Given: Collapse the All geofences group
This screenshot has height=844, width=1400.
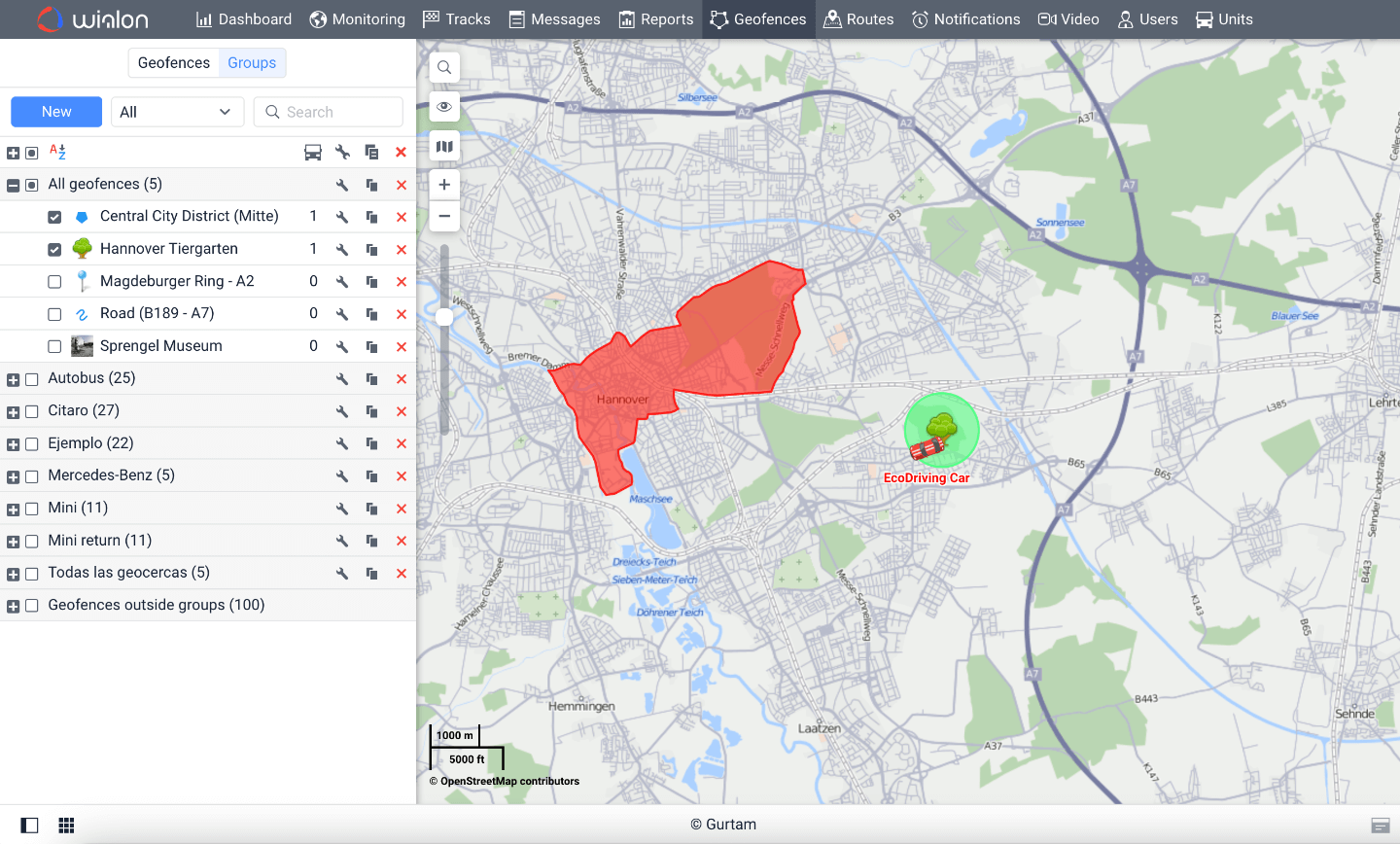Looking at the screenshot, I should coord(12,184).
